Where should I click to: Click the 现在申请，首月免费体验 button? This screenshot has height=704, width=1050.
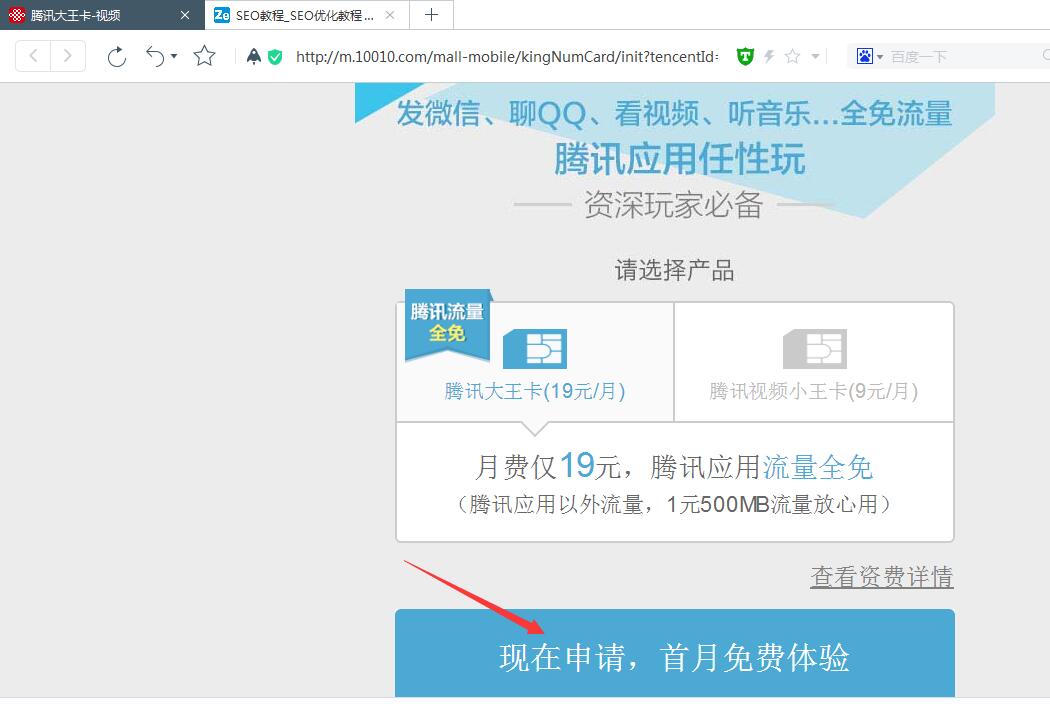tap(674, 658)
